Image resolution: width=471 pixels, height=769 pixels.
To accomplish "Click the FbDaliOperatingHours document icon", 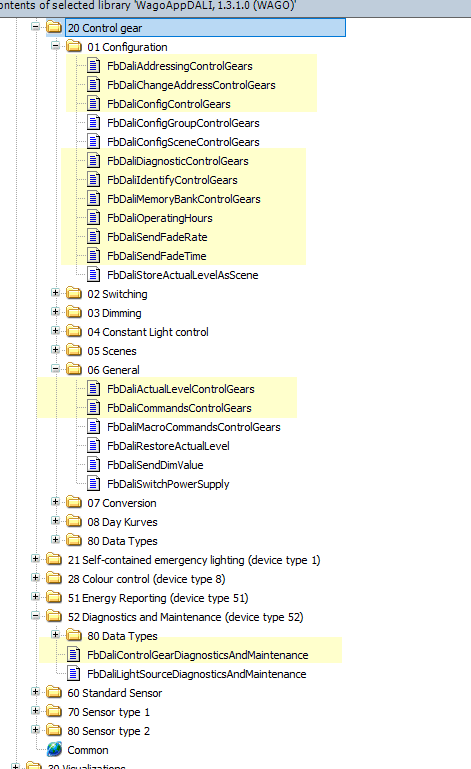I will tap(94, 218).
